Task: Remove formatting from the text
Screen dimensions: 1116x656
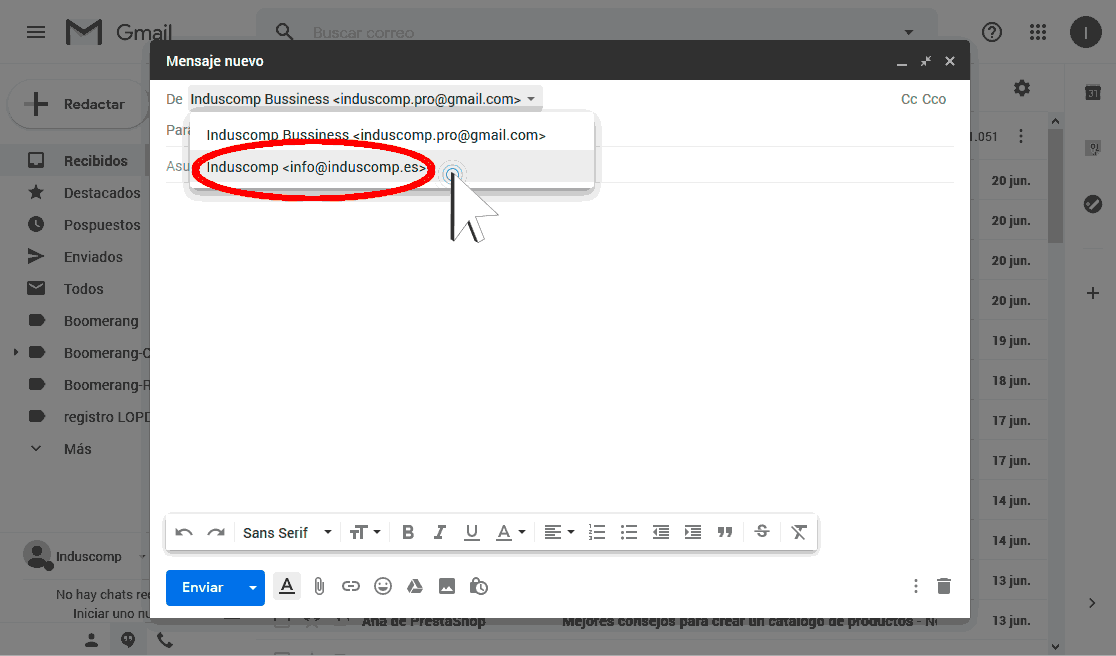Action: coord(799,532)
